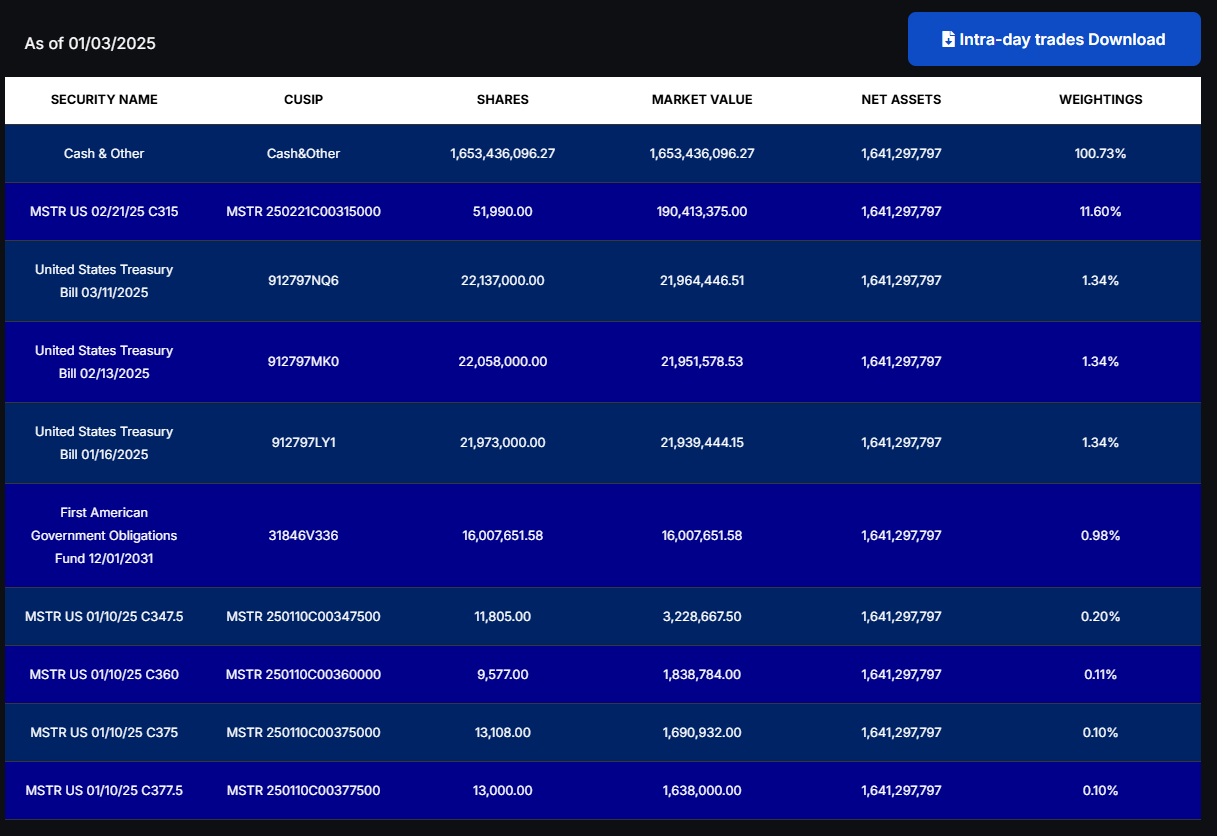Click the 11,805.00 shares cell
This screenshot has height=836, width=1217.
point(502,617)
